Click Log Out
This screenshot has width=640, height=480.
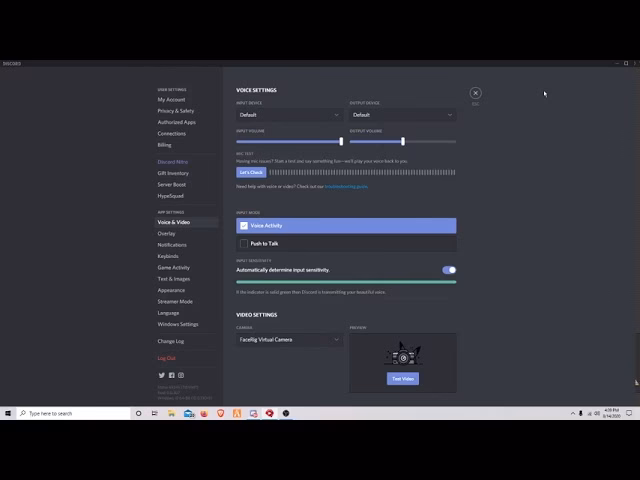(167, 358)
